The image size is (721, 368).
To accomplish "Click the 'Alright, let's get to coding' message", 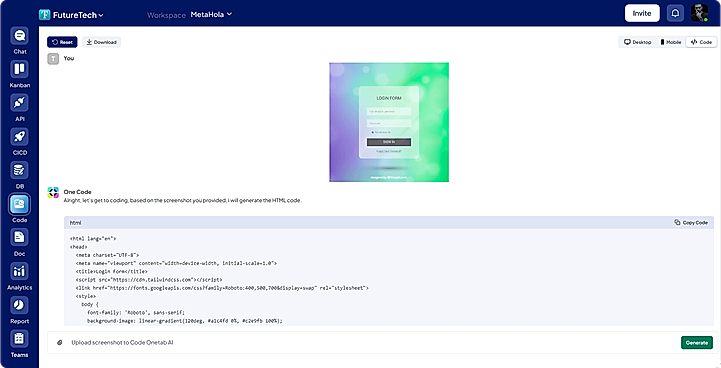I will click(x=183, y=201).
